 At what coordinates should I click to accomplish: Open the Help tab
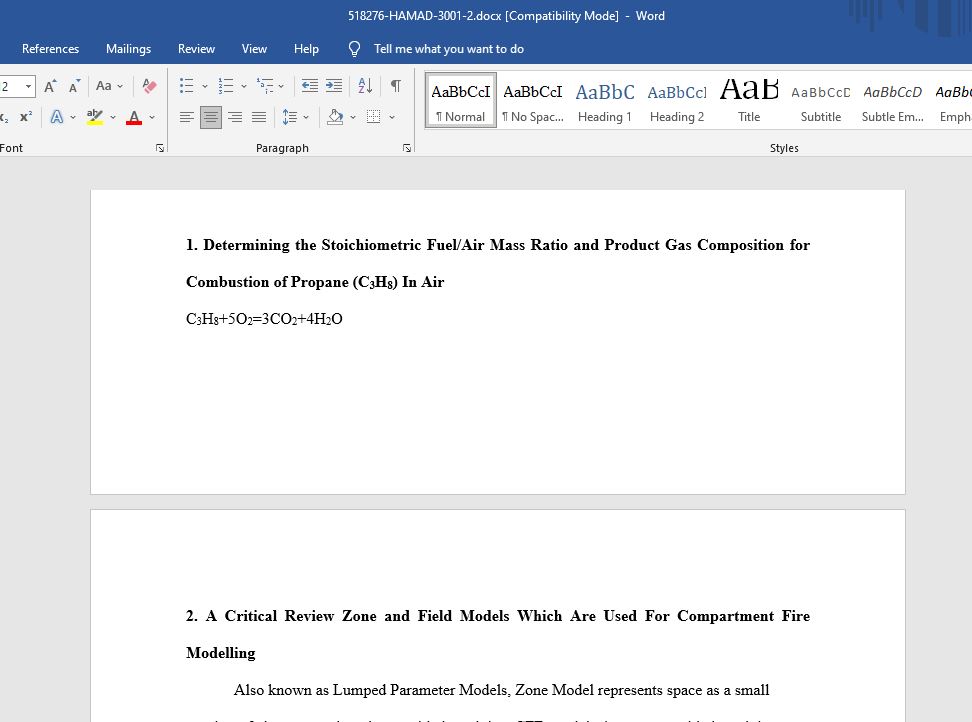[x=306, y=49]
